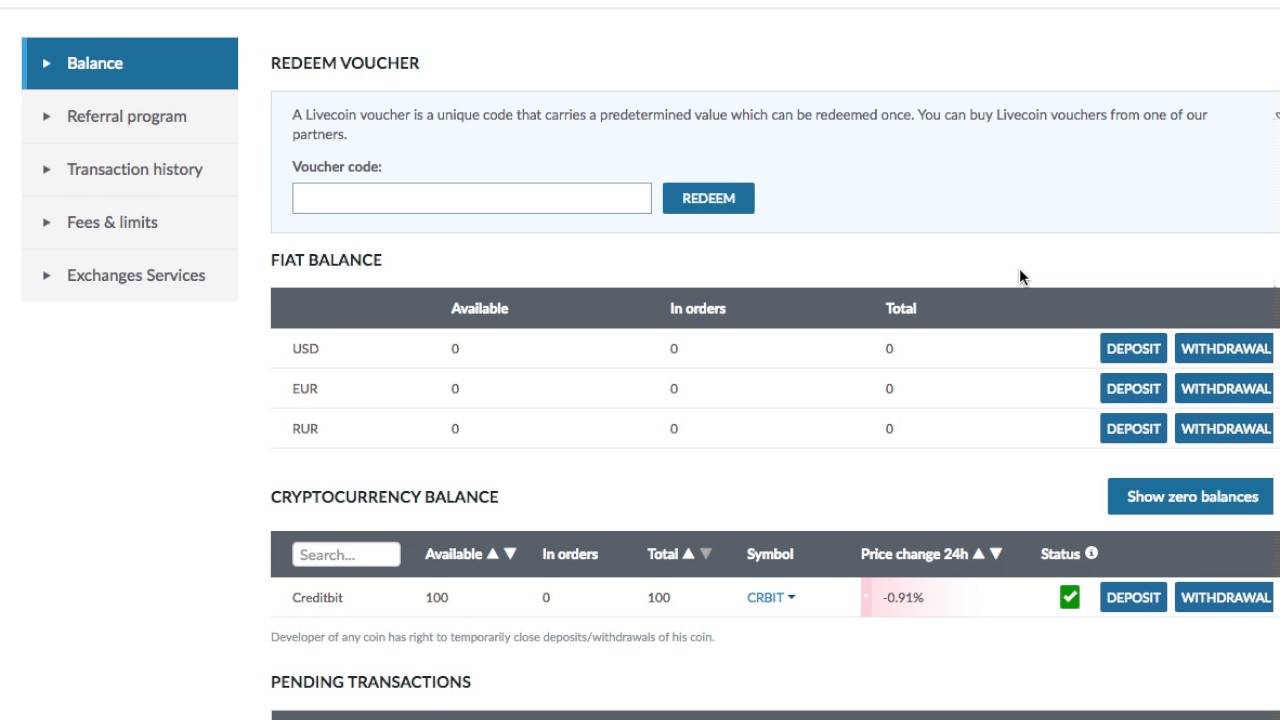The width and height of the screenshot is (1280, 720).
Task: Sort Price change 24h descending arrow
Action: coord(996,554)
